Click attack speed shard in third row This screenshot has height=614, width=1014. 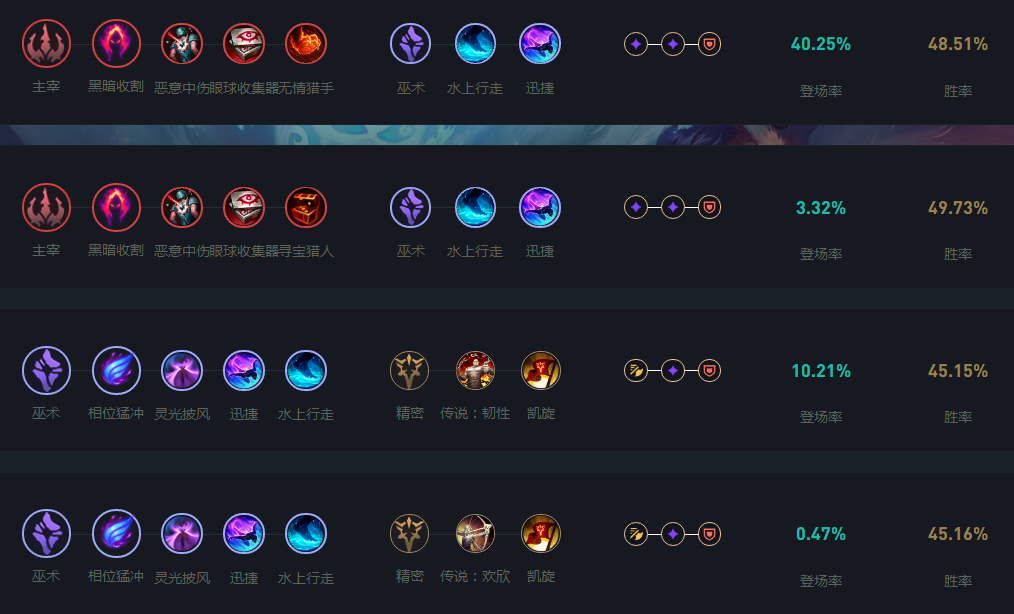pyautogui.click(x=636, y=371)
